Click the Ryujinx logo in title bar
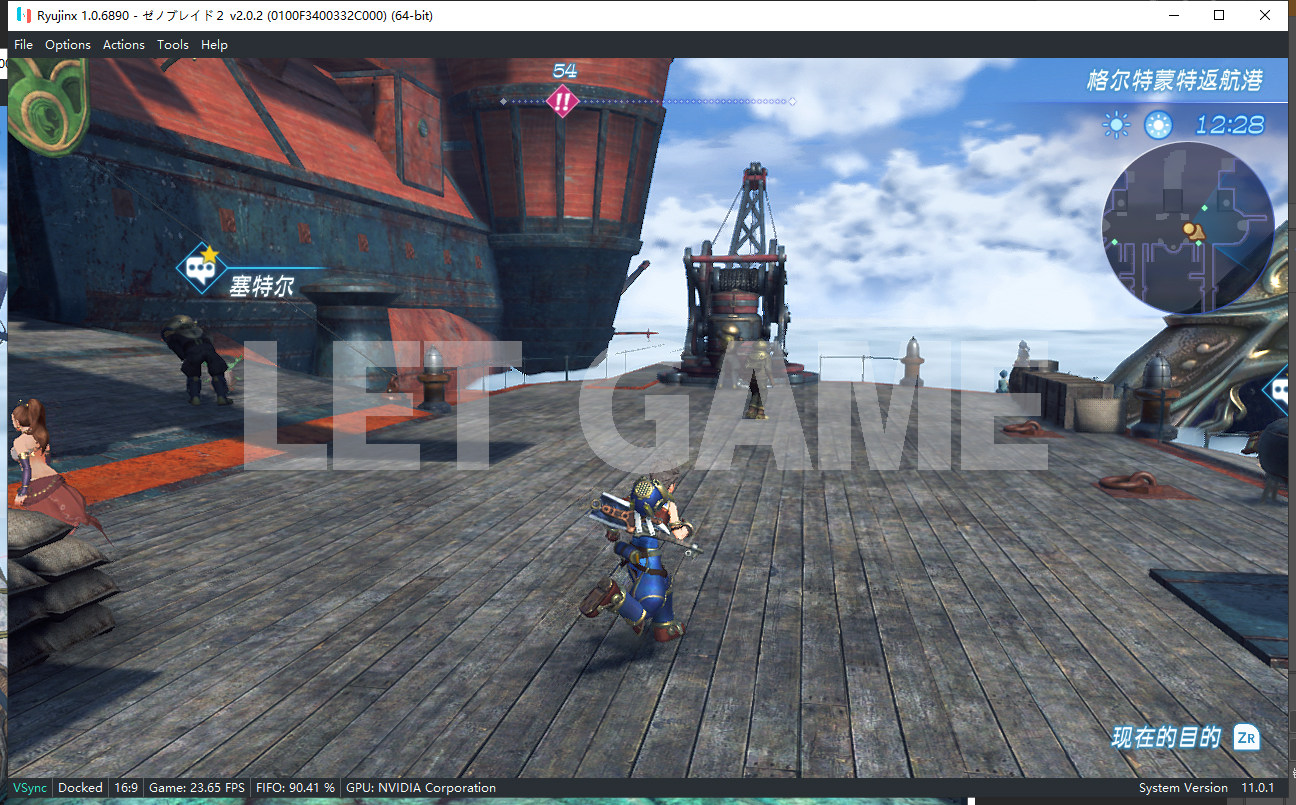The width and height of the screenshot is (1296, 805). [x=23, y=16]
